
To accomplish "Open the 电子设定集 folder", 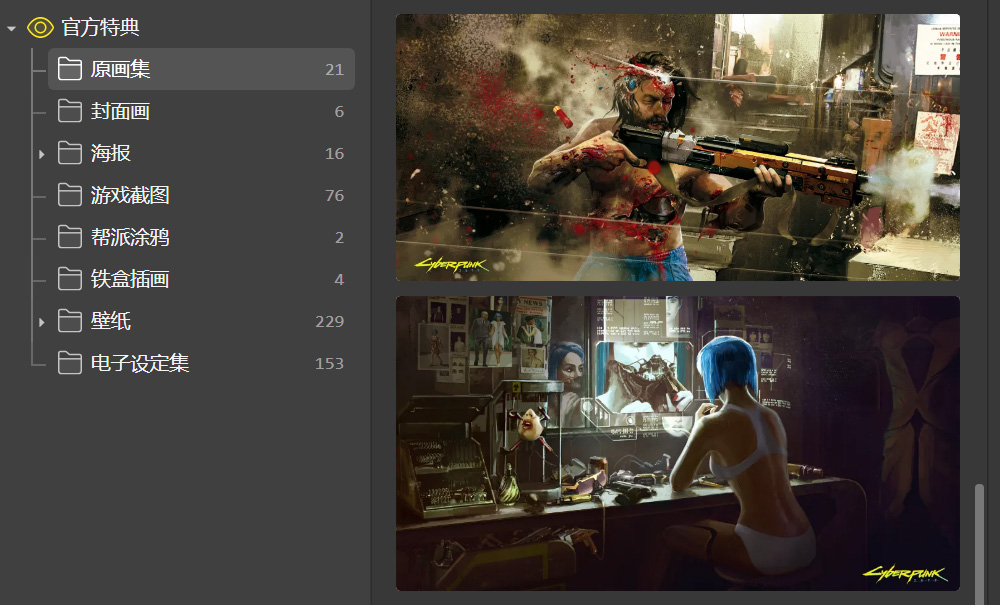I will 202,363.
